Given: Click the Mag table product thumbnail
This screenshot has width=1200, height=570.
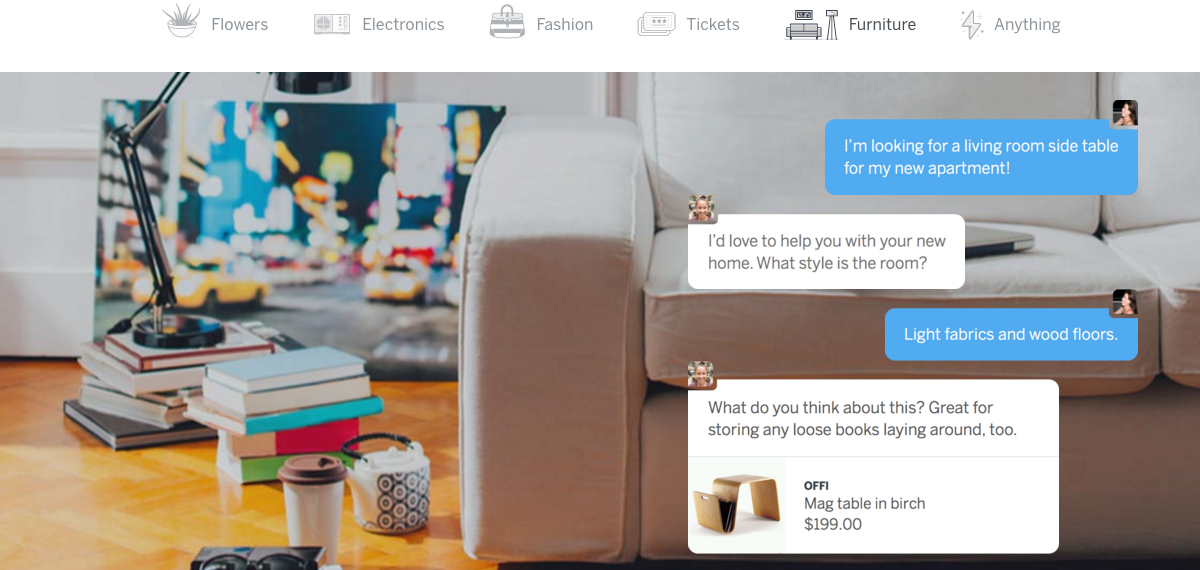Looking at the screenshot, I should (737, 504).
